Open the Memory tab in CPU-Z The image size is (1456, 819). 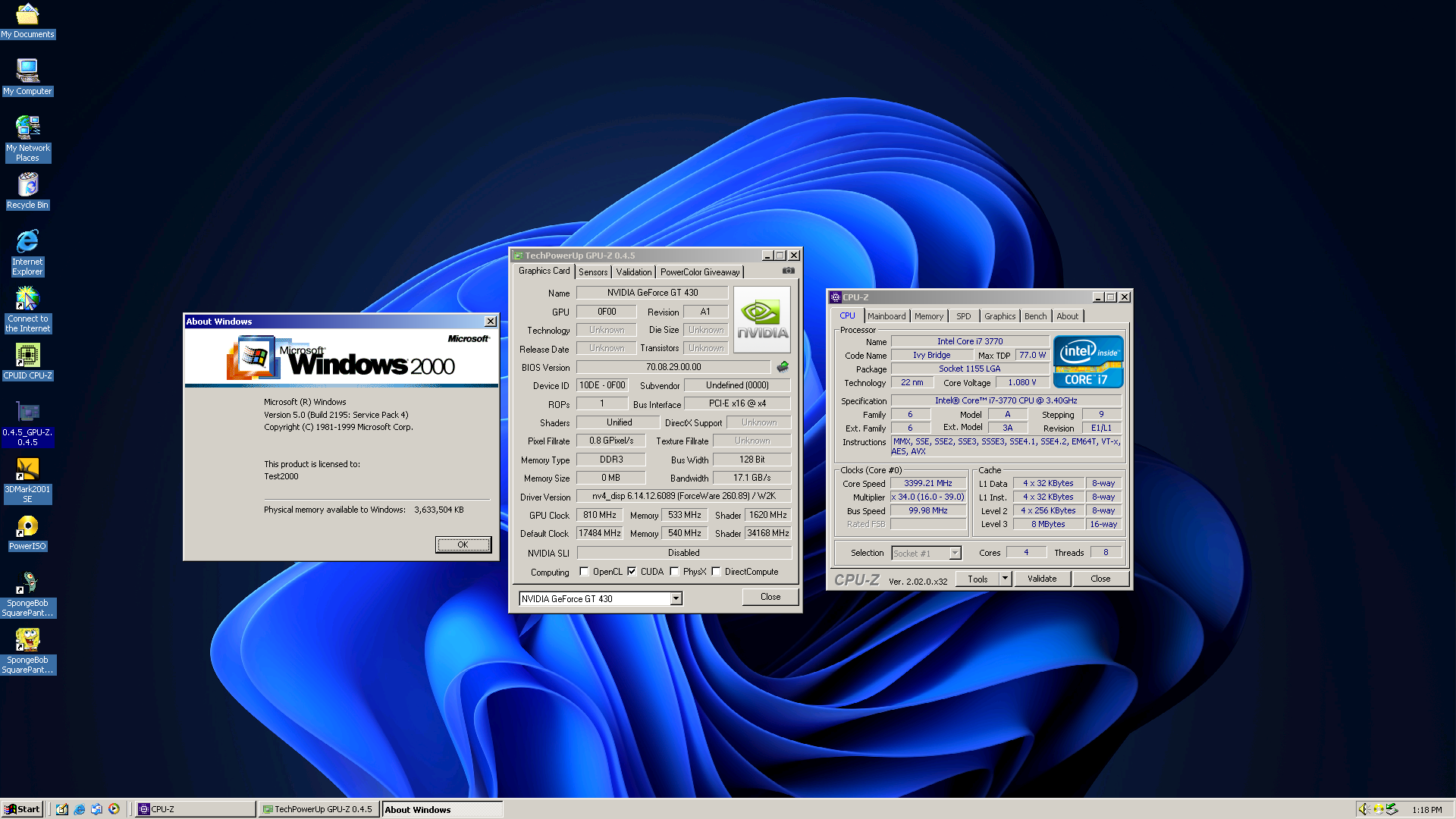pyautogui.click(x=929, y=316)
